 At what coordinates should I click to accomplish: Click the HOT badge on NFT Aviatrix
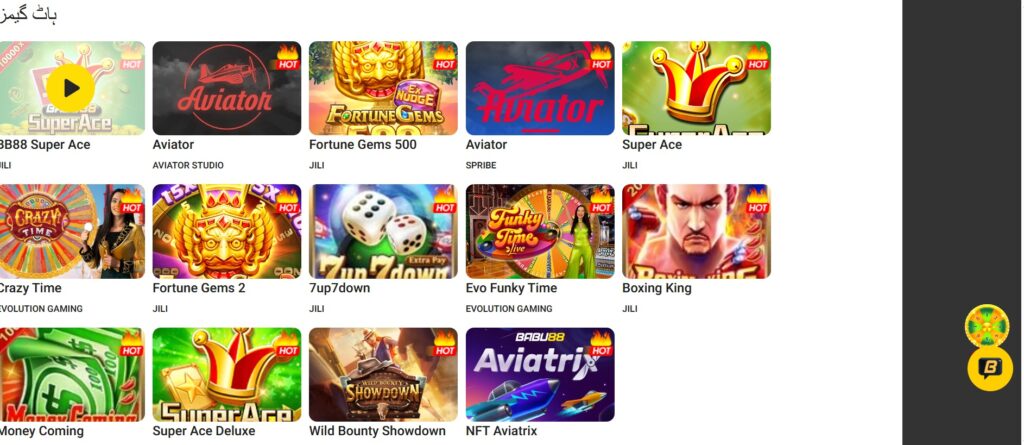601,343
